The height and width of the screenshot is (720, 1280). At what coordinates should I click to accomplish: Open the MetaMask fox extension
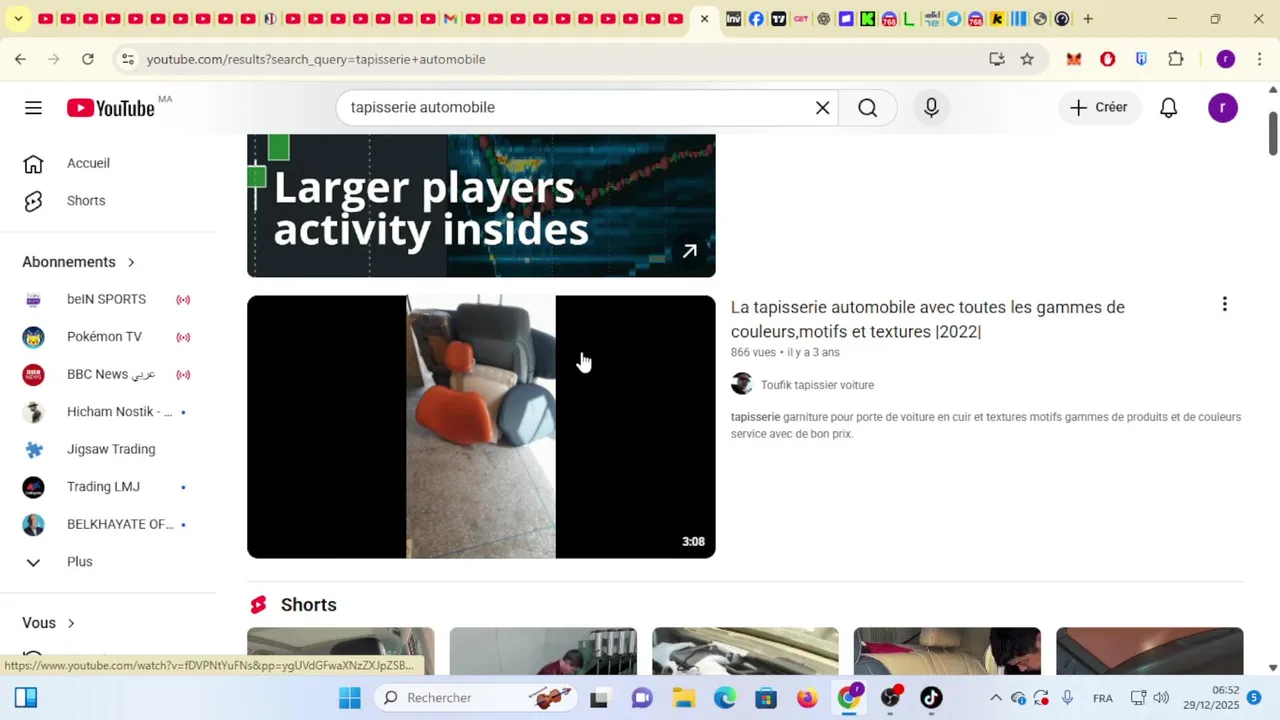tap(1074, 59)
